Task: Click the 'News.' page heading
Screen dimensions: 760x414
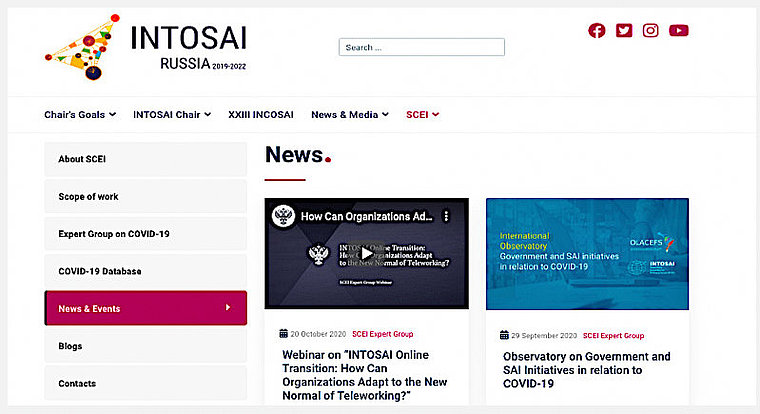Action: coord(298,155)
